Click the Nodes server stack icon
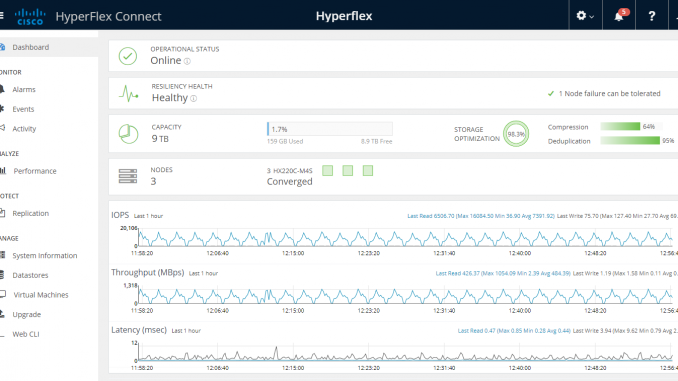The image size is (678, 381). point(128,176)
